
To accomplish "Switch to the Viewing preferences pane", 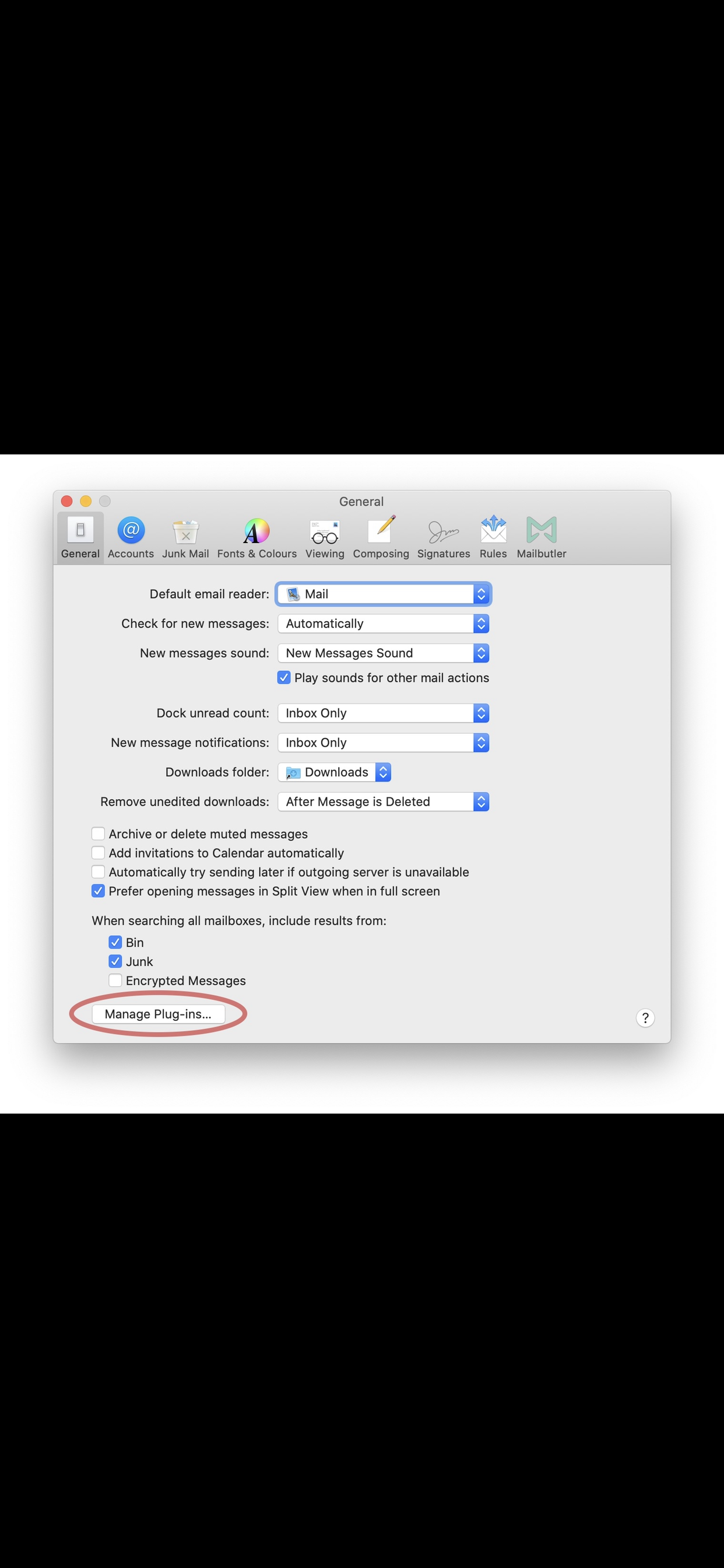I will 325,537.
